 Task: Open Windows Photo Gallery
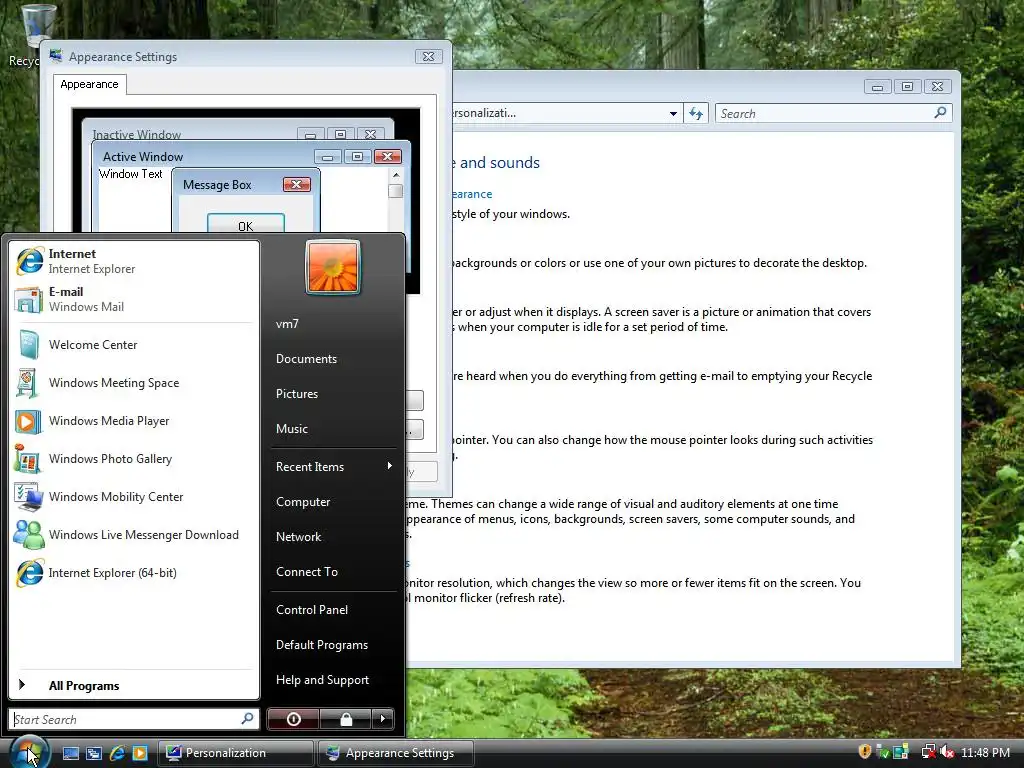pyautogui.click(x=134, y=458)
